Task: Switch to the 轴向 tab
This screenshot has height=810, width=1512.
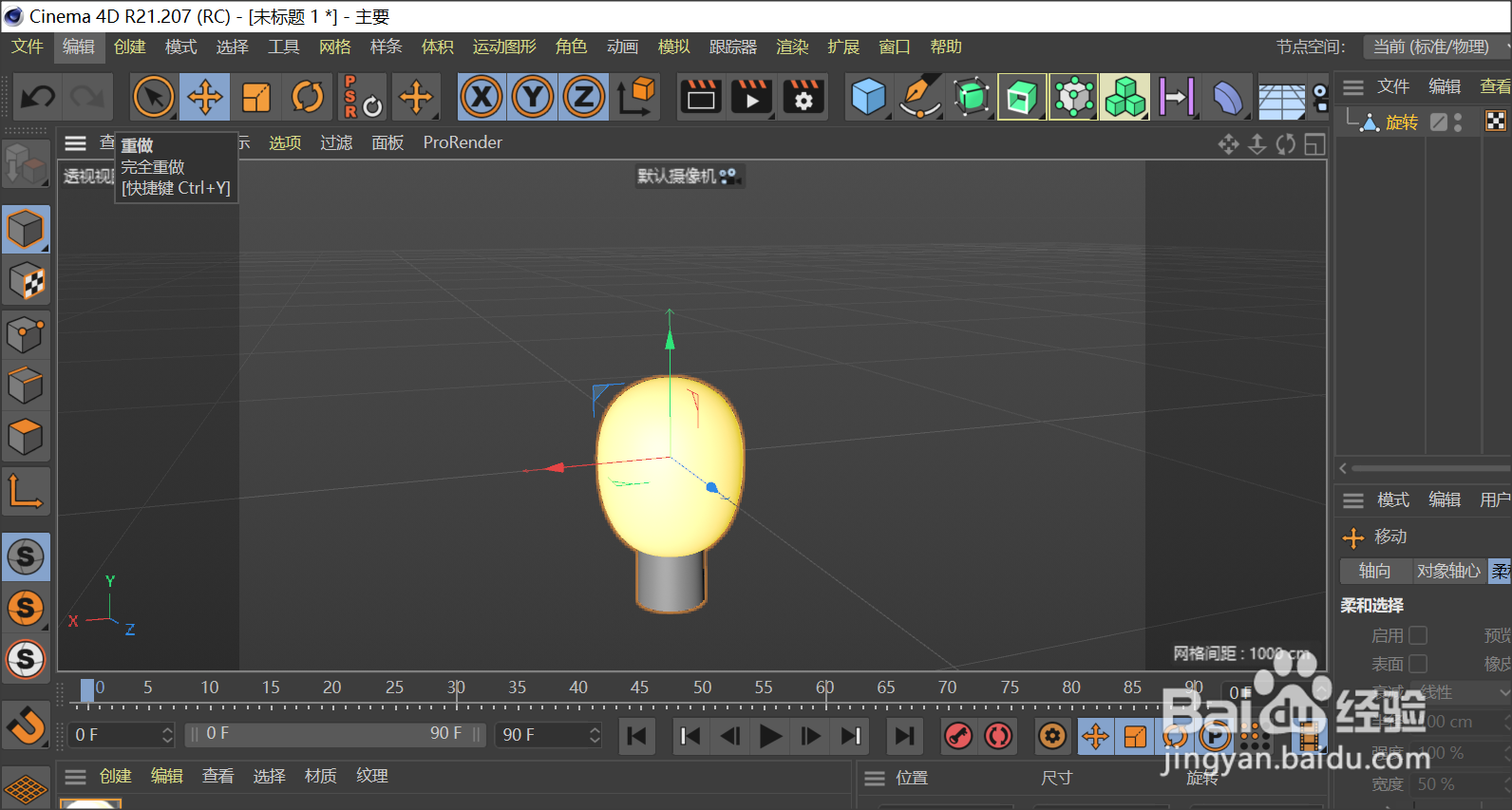Action: pos(1374,571)
